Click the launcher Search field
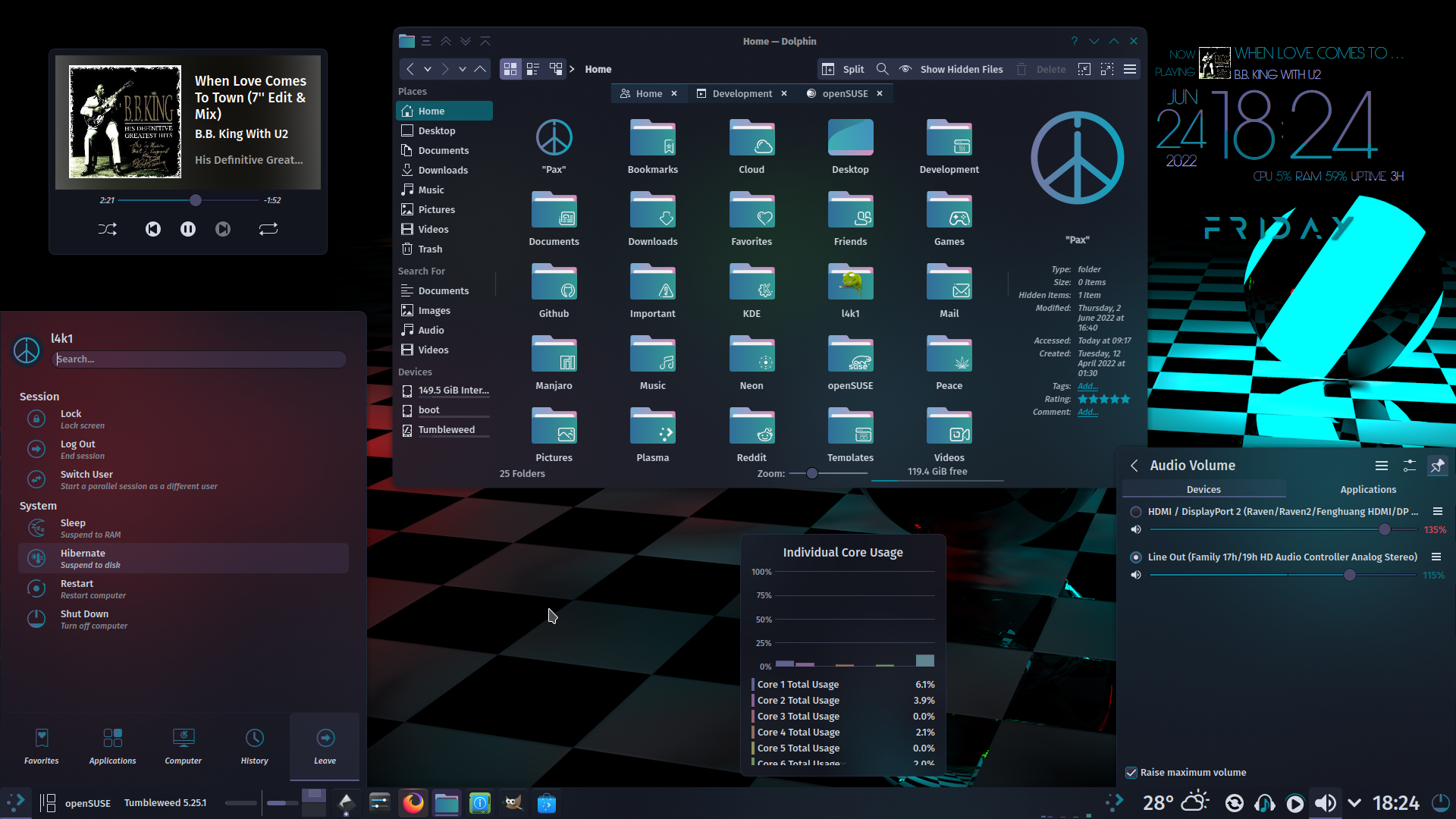Viewport: 1456px width, 819px height. click(x=199, y=359)
